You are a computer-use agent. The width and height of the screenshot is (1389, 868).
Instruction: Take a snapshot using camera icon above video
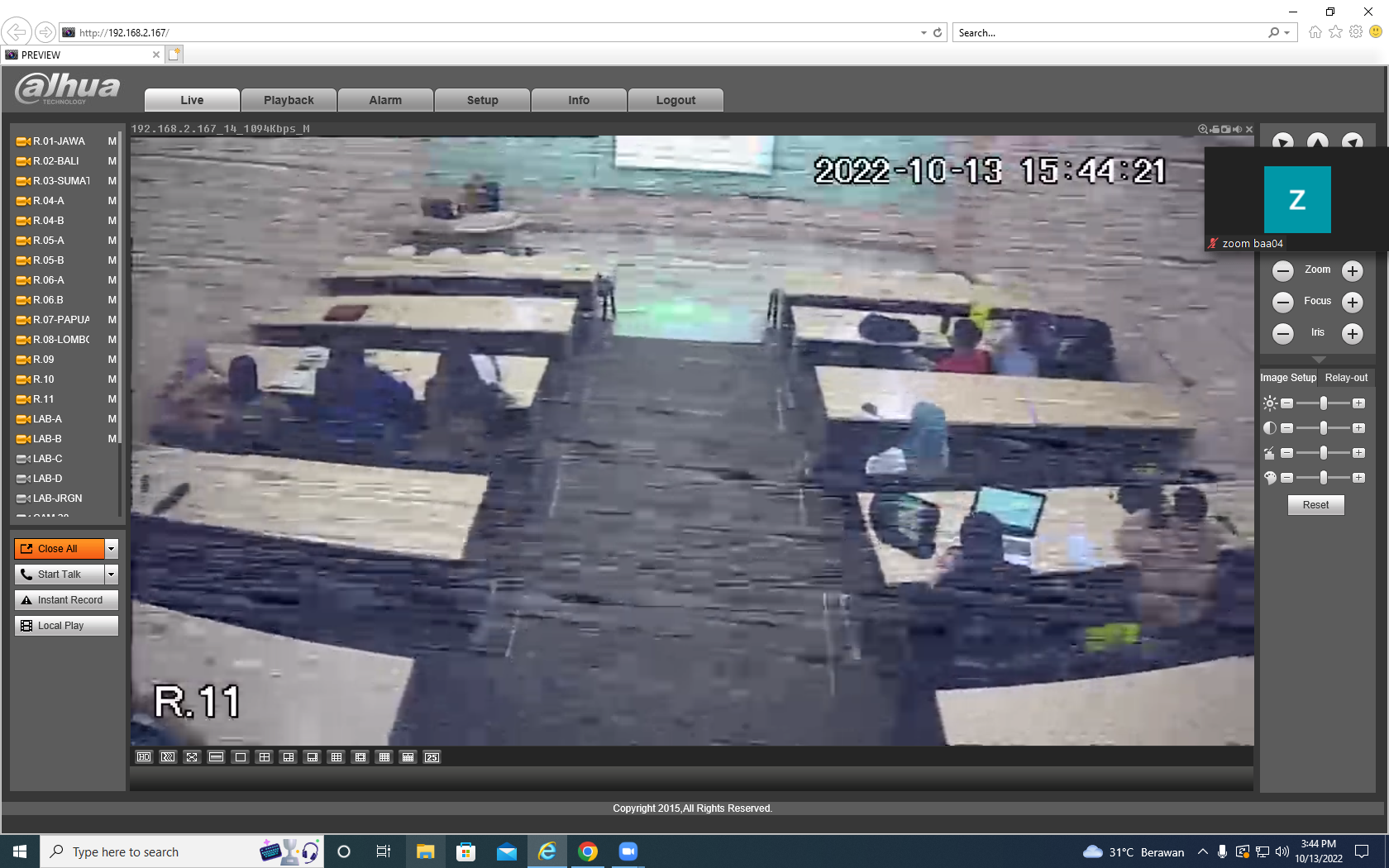tap(1226, 129)
